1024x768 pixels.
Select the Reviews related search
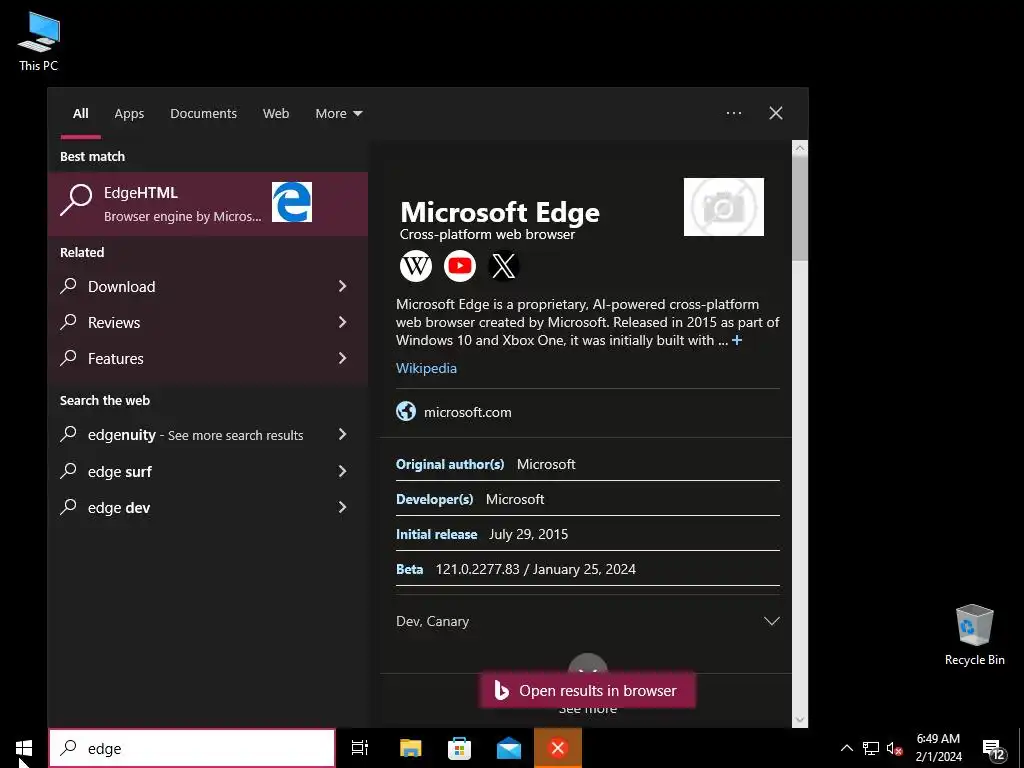point(208,322)
